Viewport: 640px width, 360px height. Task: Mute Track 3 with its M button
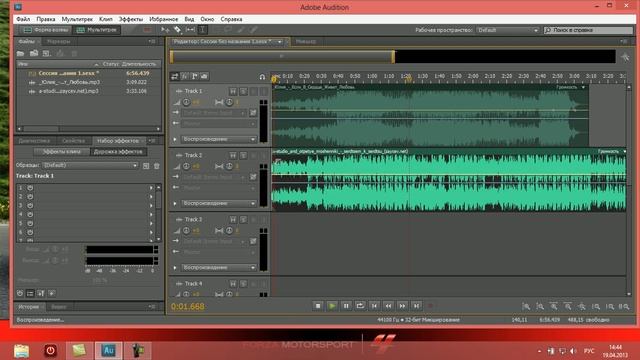point(233,220)
